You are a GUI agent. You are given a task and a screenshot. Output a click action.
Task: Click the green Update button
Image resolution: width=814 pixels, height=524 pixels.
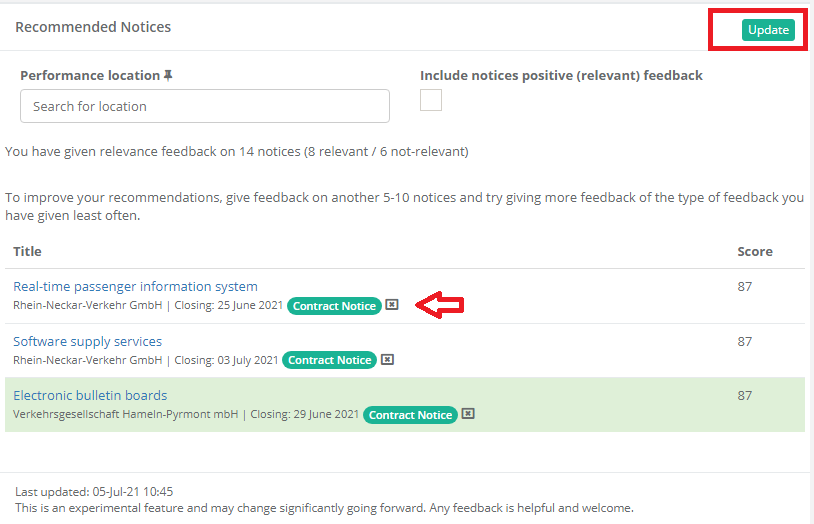pos(768,30)
